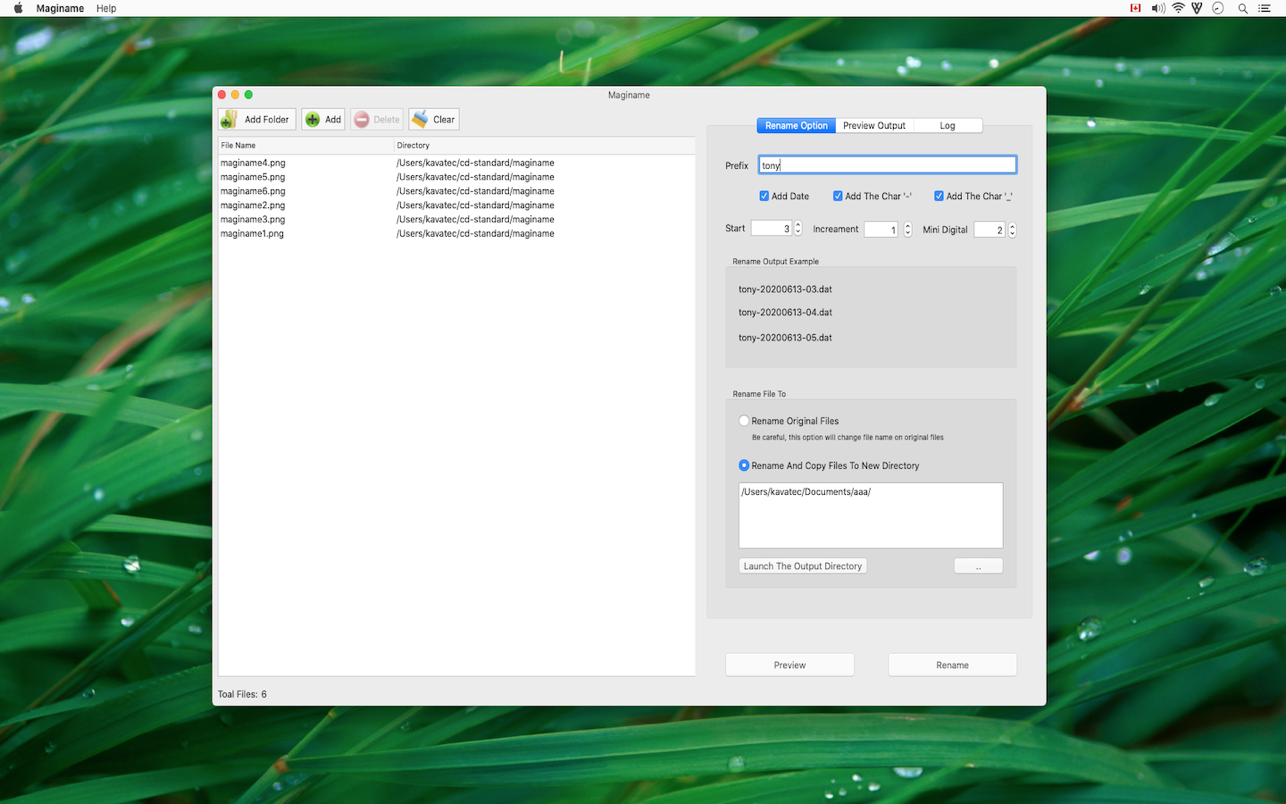Click the Add Folder toolbar icon
This screenshot has width=1286, height=804.
tap(229, 120)
